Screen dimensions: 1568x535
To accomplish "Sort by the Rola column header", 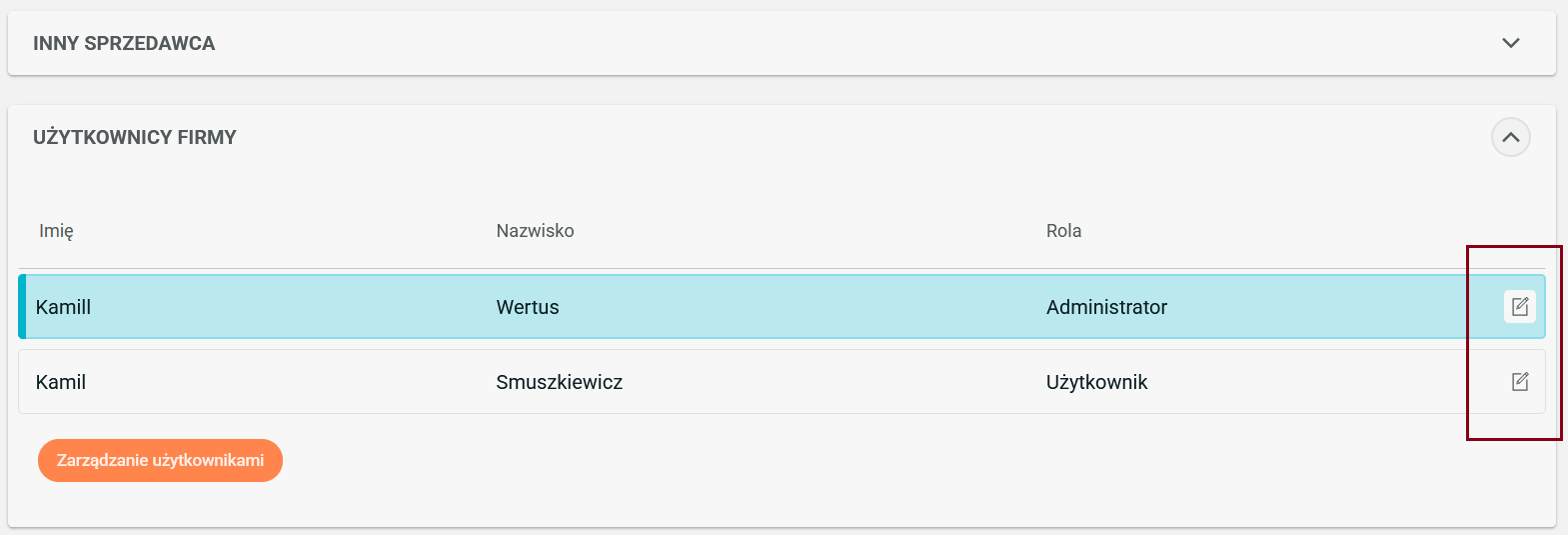I will (x=1063, y=231).
